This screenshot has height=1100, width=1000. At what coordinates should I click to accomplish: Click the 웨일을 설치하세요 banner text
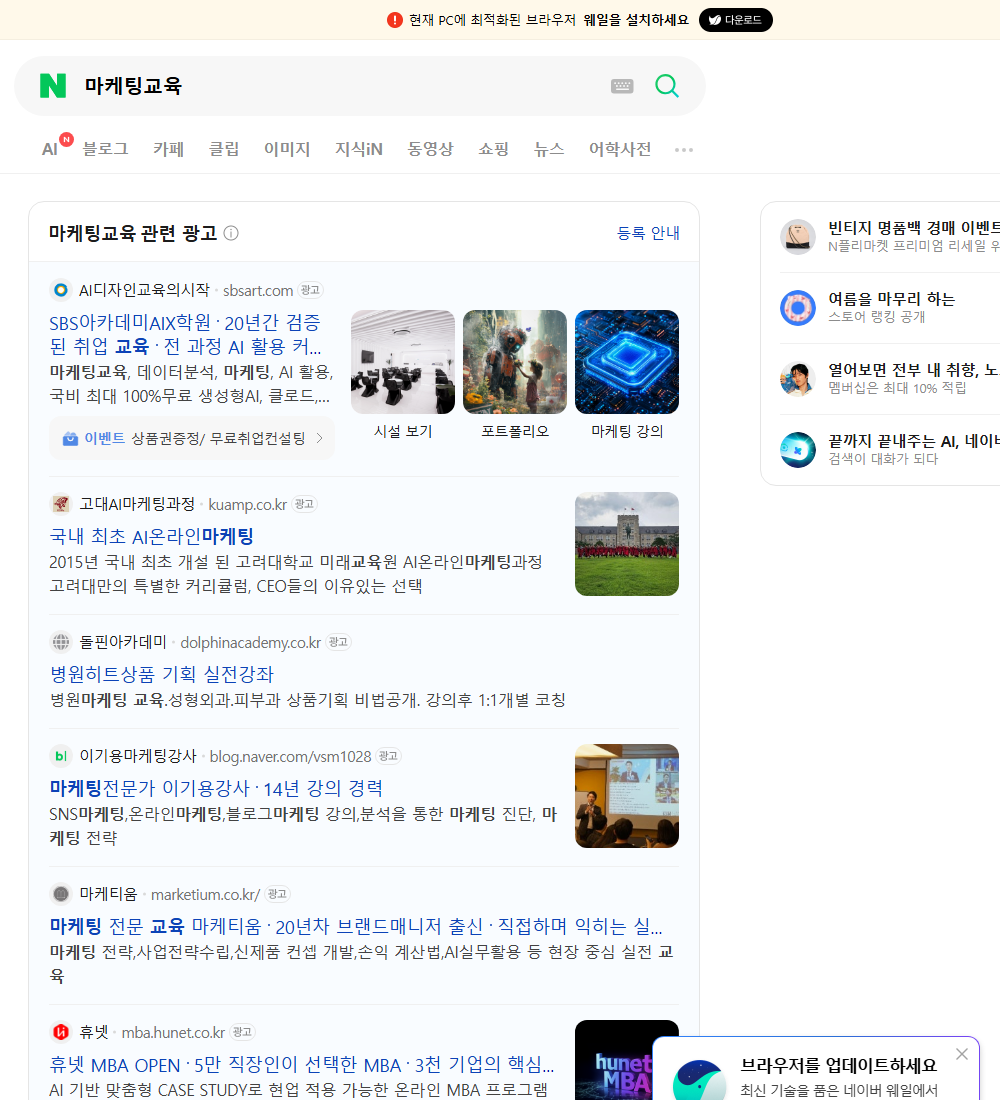636,20
